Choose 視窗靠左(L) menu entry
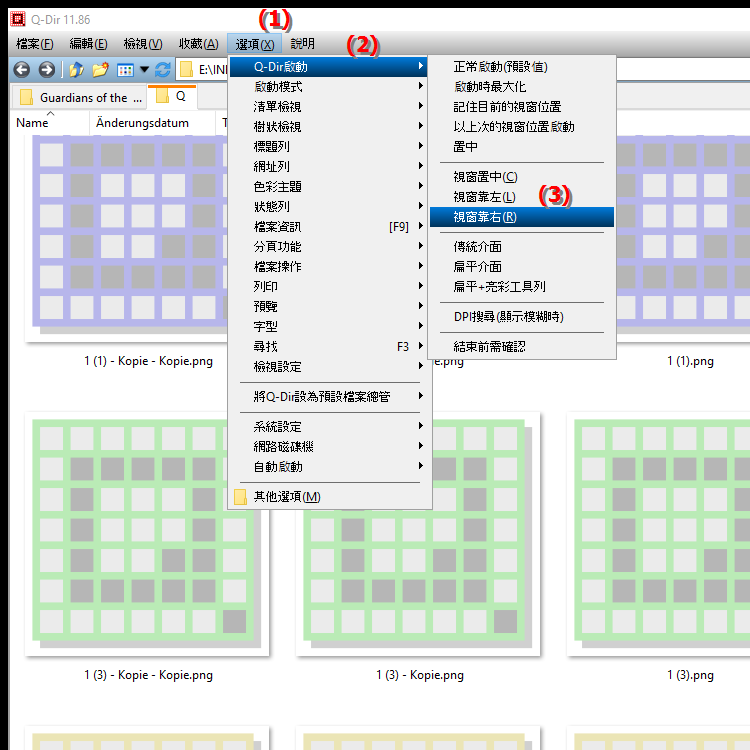 [521, 197]
